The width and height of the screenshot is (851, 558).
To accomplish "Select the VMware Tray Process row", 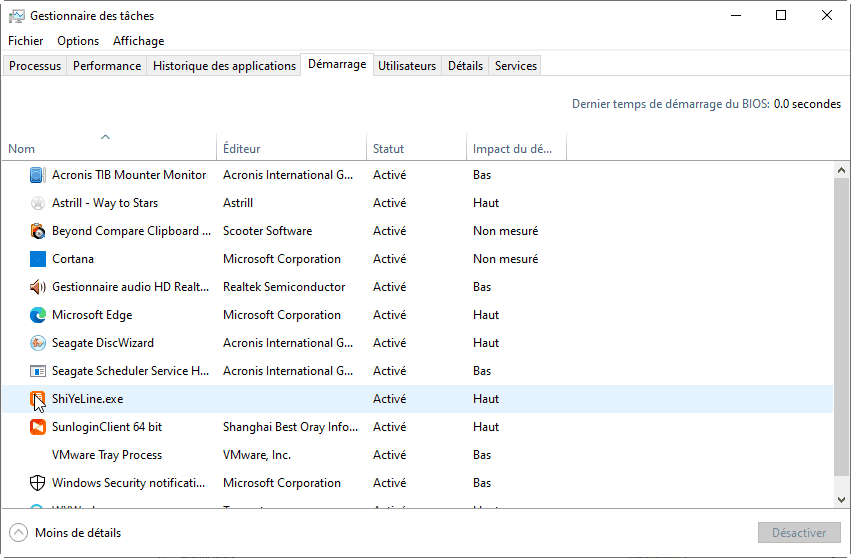I will [x=107, y=455].
